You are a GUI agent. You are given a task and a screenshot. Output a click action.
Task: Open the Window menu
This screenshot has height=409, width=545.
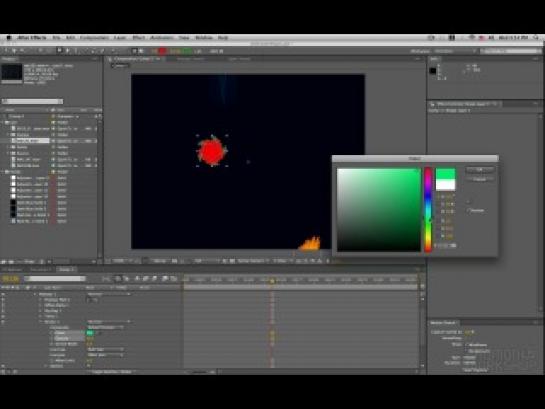[x=204, y=38]
